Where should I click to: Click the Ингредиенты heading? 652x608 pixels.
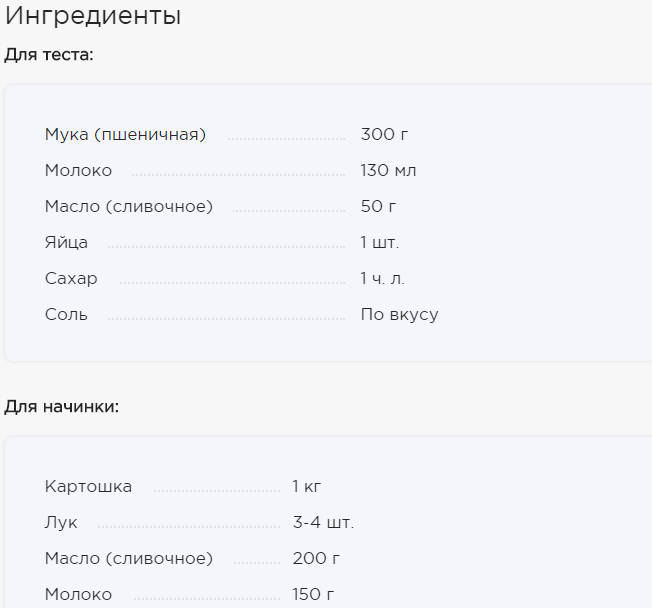(x=93, y=16)
